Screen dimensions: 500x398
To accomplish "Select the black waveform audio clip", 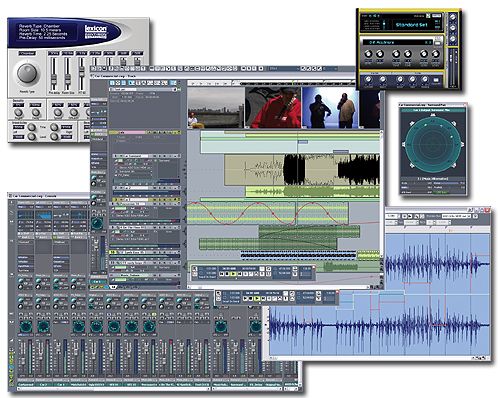I will (302, 169).
